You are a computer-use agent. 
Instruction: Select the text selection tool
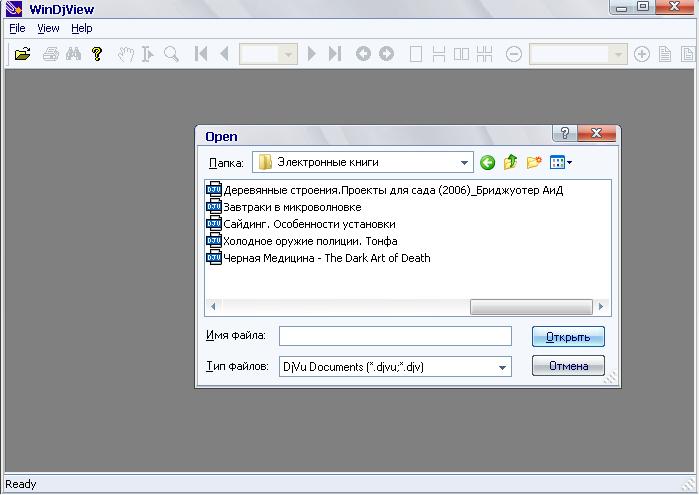[148, 54]
